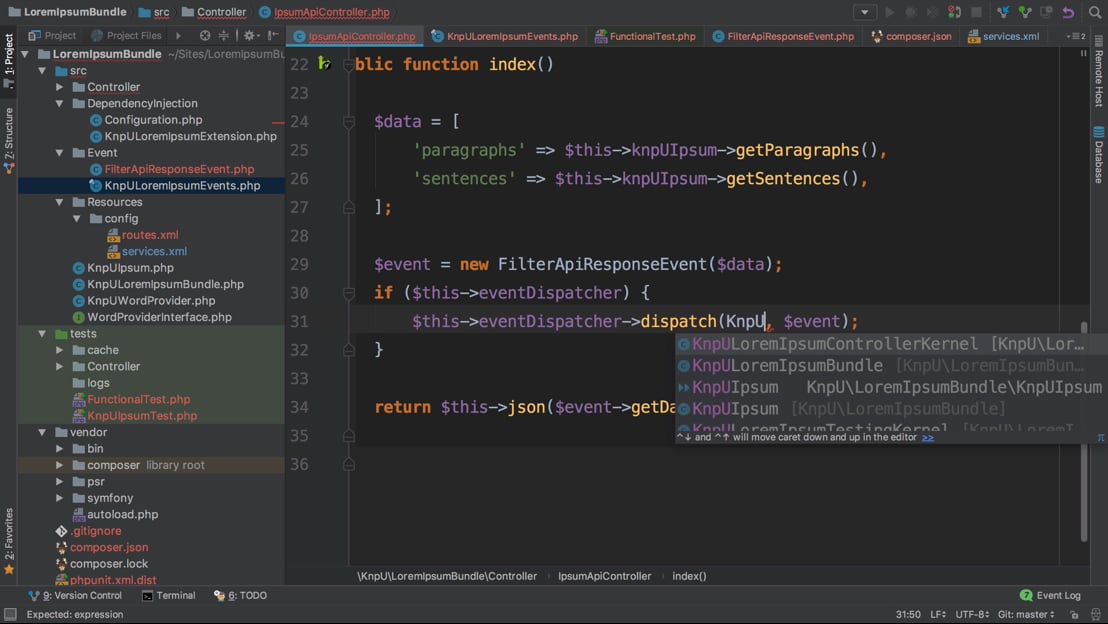The image size is (1108, 624).
Task: Click the purple Undo/Revert arrow icon
Action: coord(1068,12)
